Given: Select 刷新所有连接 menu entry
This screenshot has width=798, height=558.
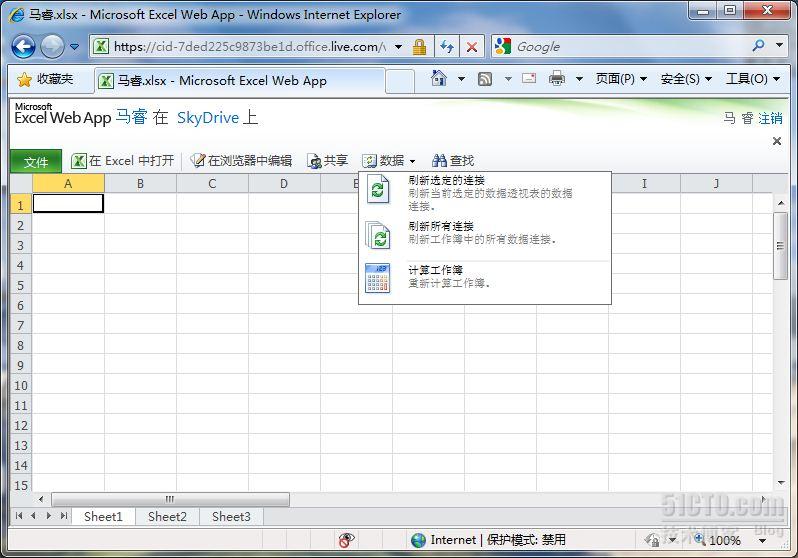Looking at the screenshot, I should click(485, 235).
